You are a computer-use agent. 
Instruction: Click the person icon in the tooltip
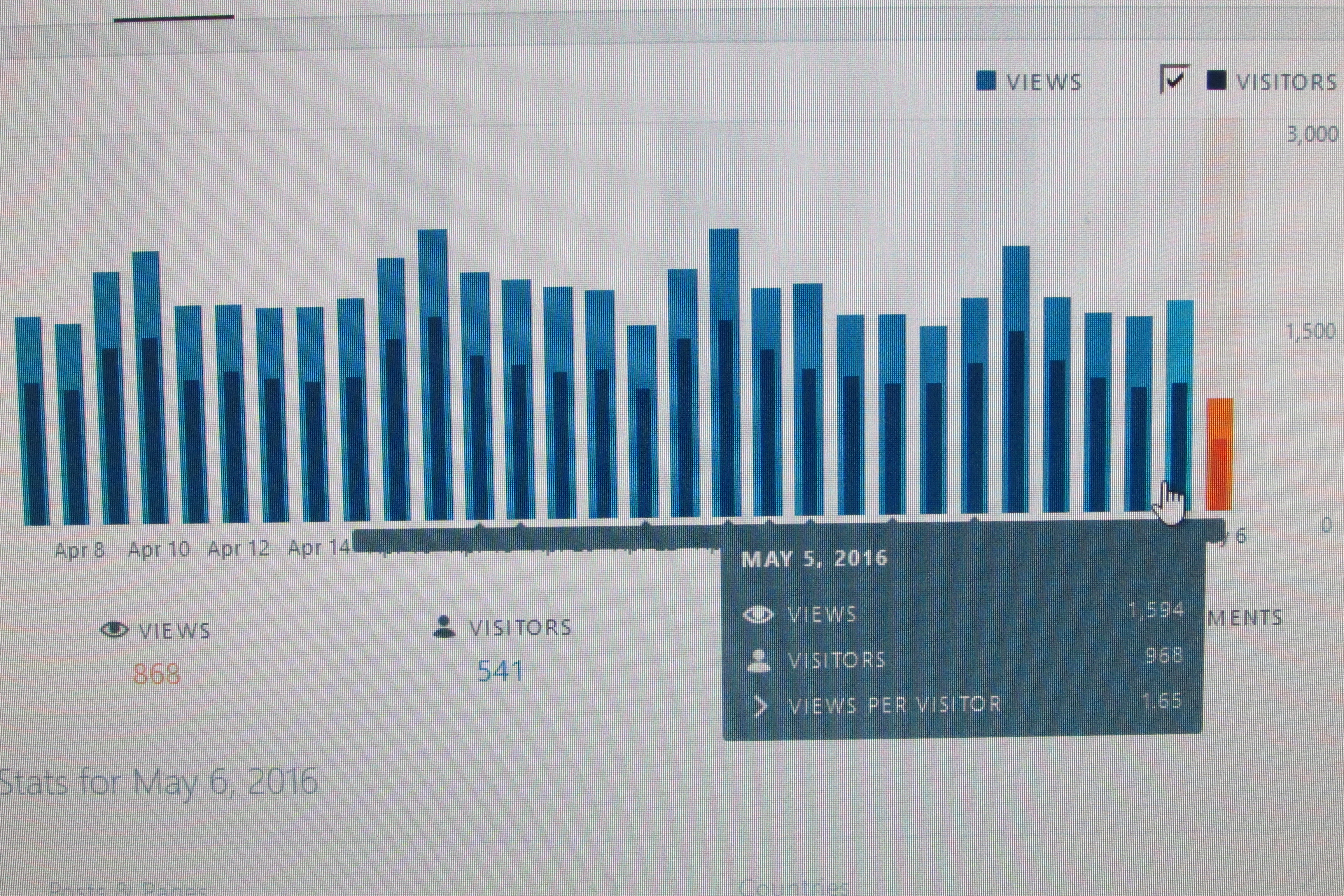click(x=759, y=661)
